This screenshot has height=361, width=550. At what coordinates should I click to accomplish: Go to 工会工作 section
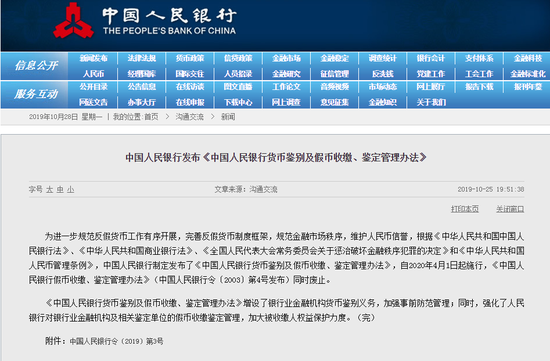click(479, 74)
